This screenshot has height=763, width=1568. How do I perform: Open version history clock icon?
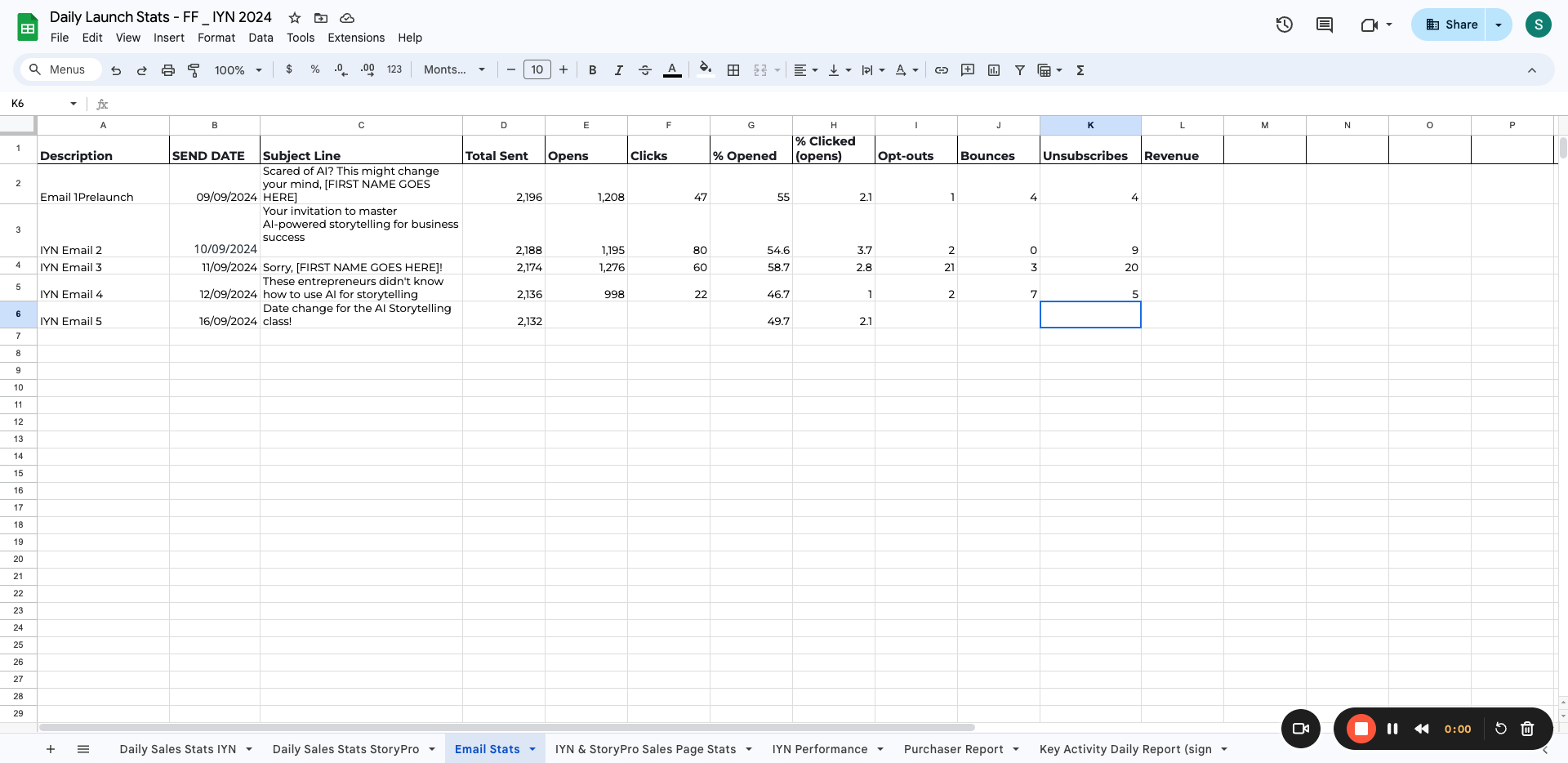click(x=1285, y=25)
